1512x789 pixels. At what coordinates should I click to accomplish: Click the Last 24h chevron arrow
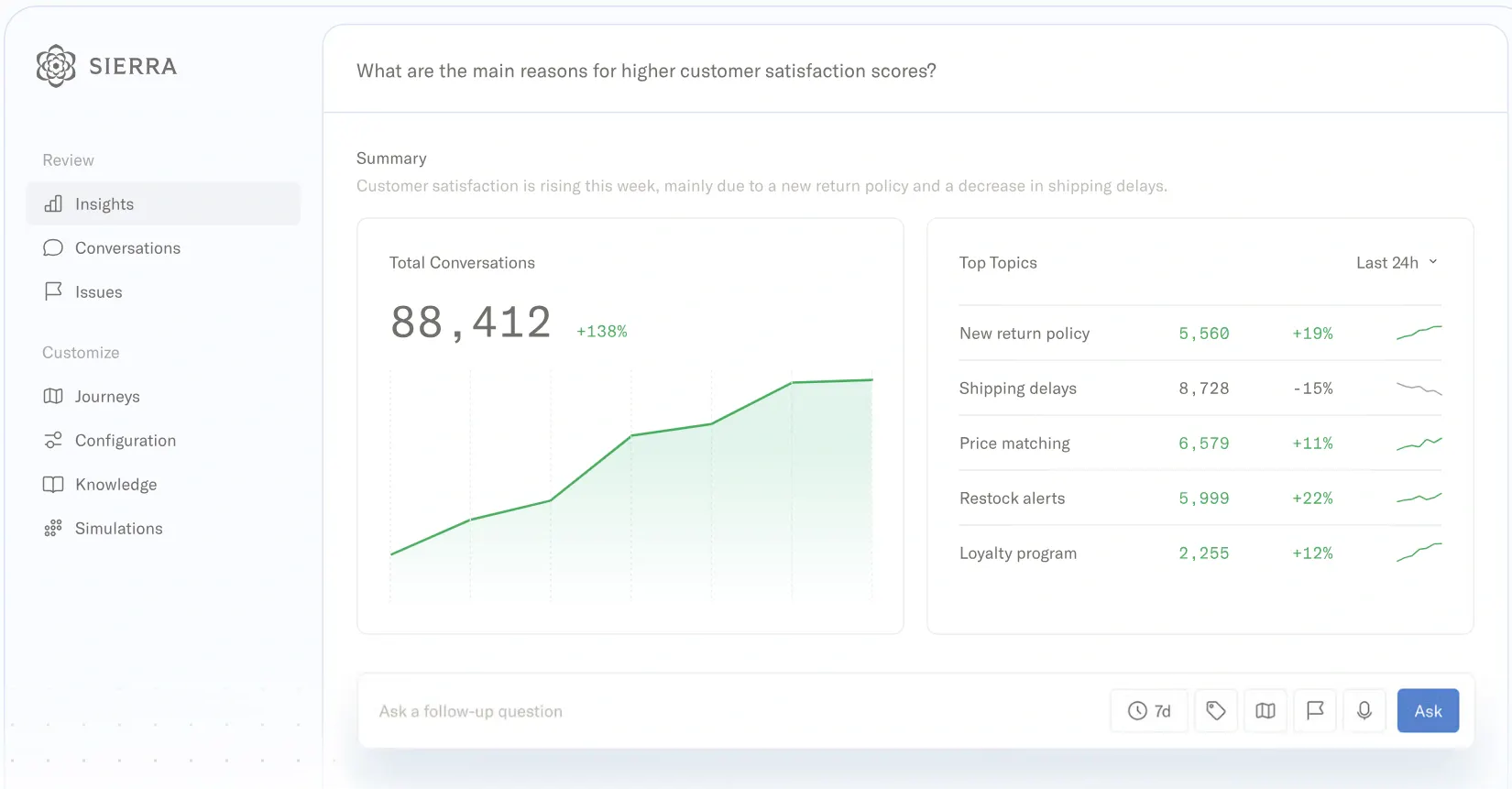point(1433,262)
